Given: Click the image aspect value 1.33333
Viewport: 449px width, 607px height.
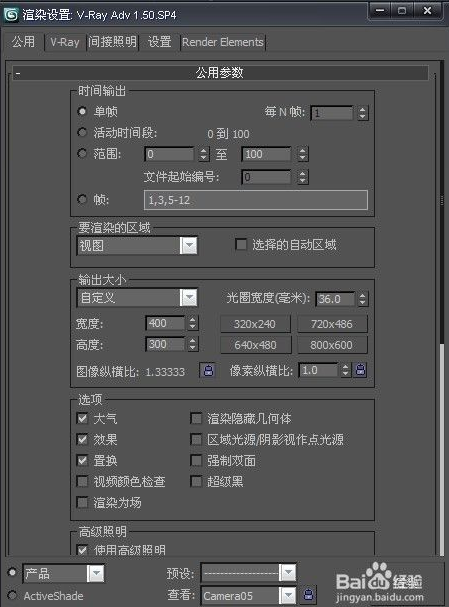Looking at the screenshot, I should pyautogui.click(x=165, y=372).
